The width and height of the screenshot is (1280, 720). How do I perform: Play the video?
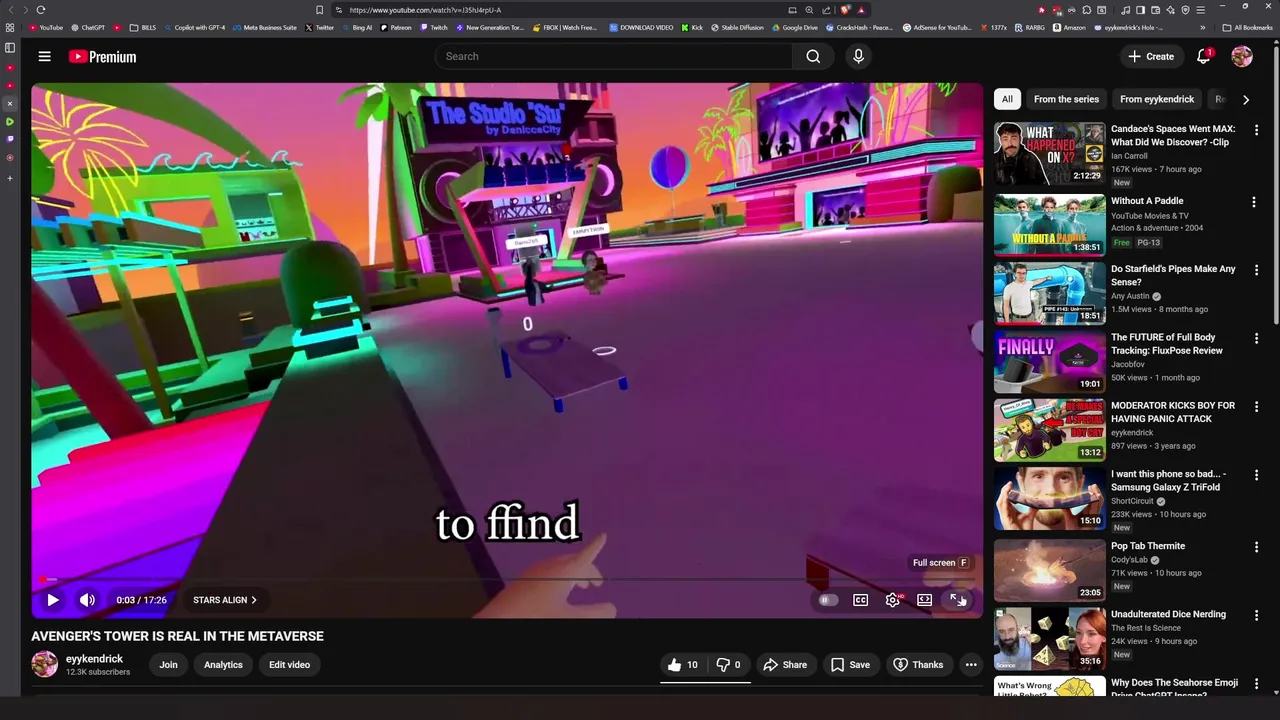point(53,600)
